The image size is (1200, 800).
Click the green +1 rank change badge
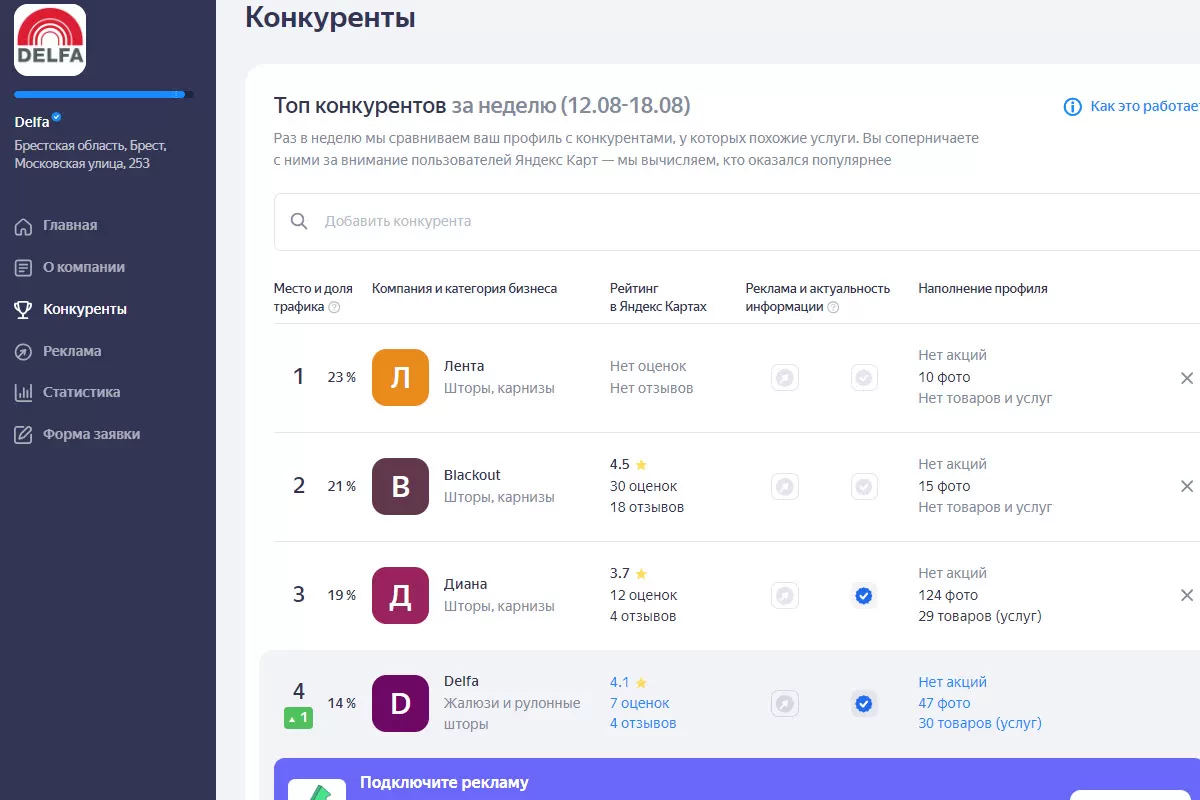(298, 717)
